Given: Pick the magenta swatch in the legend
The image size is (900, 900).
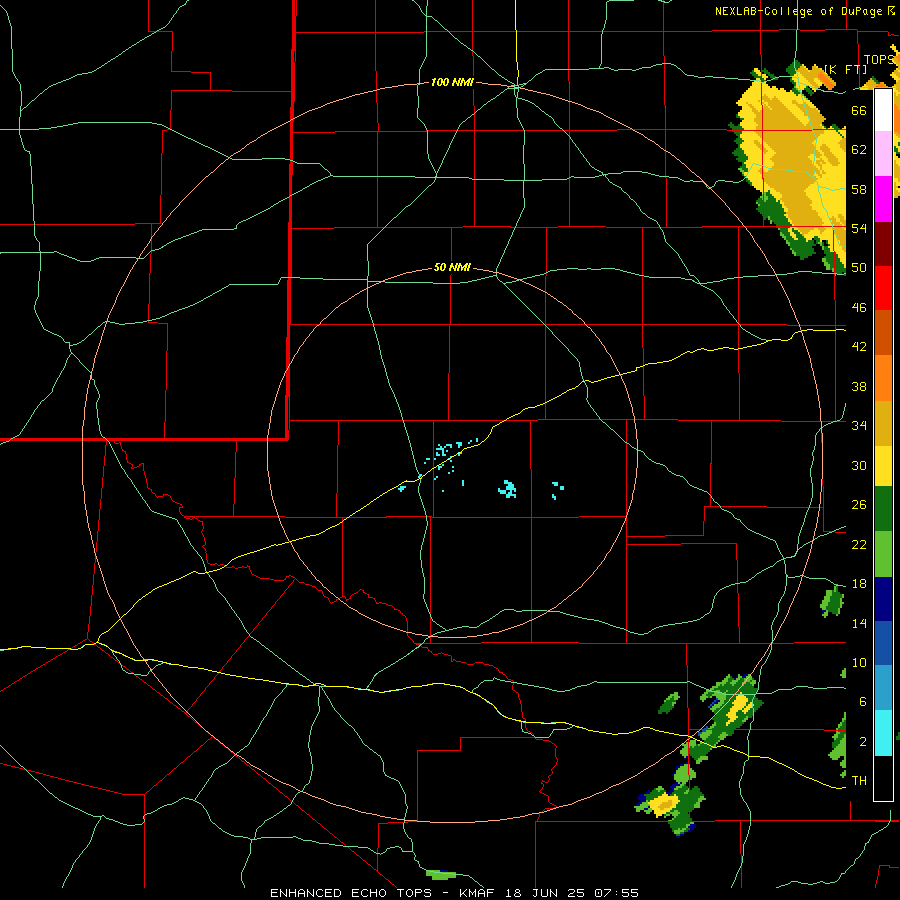Looking at the screenshot, I should tap(883, 199).
